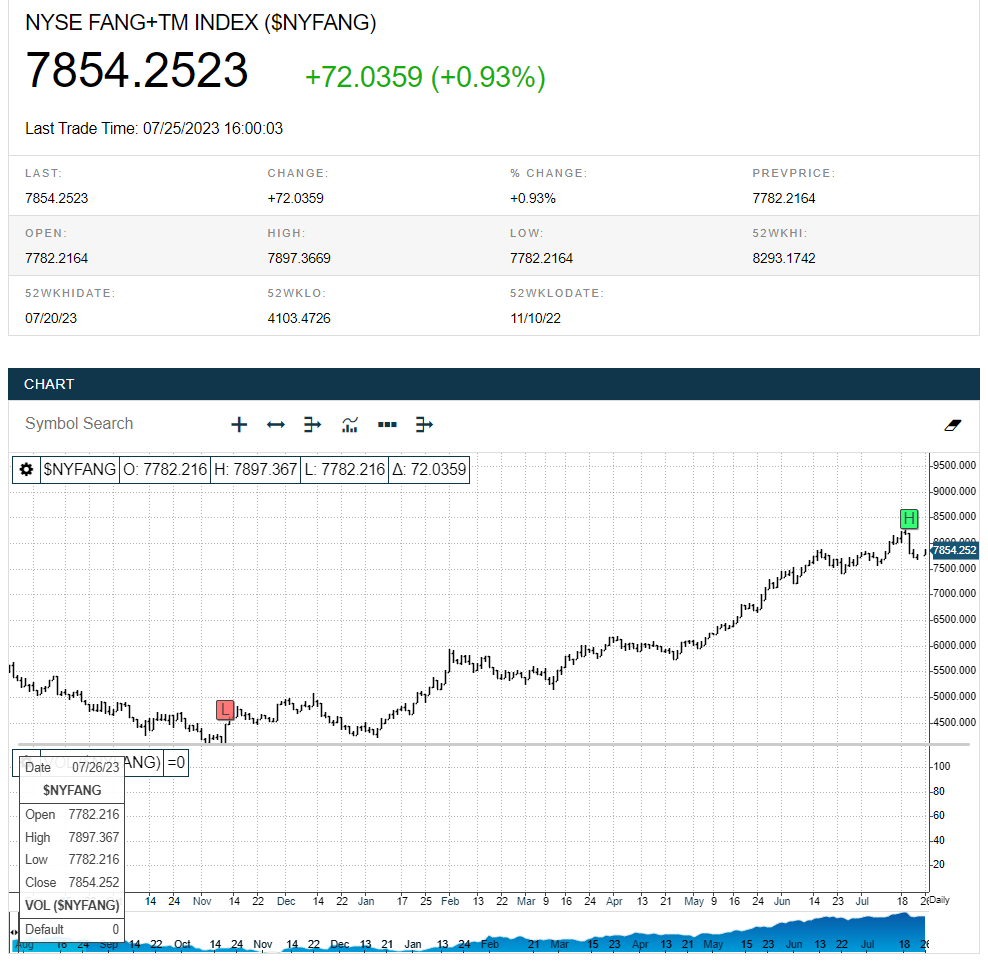Click the $NYFANG symbol label in the chart legend
Image resolution: width=988 pixels, height=966 pixels.
79,469
